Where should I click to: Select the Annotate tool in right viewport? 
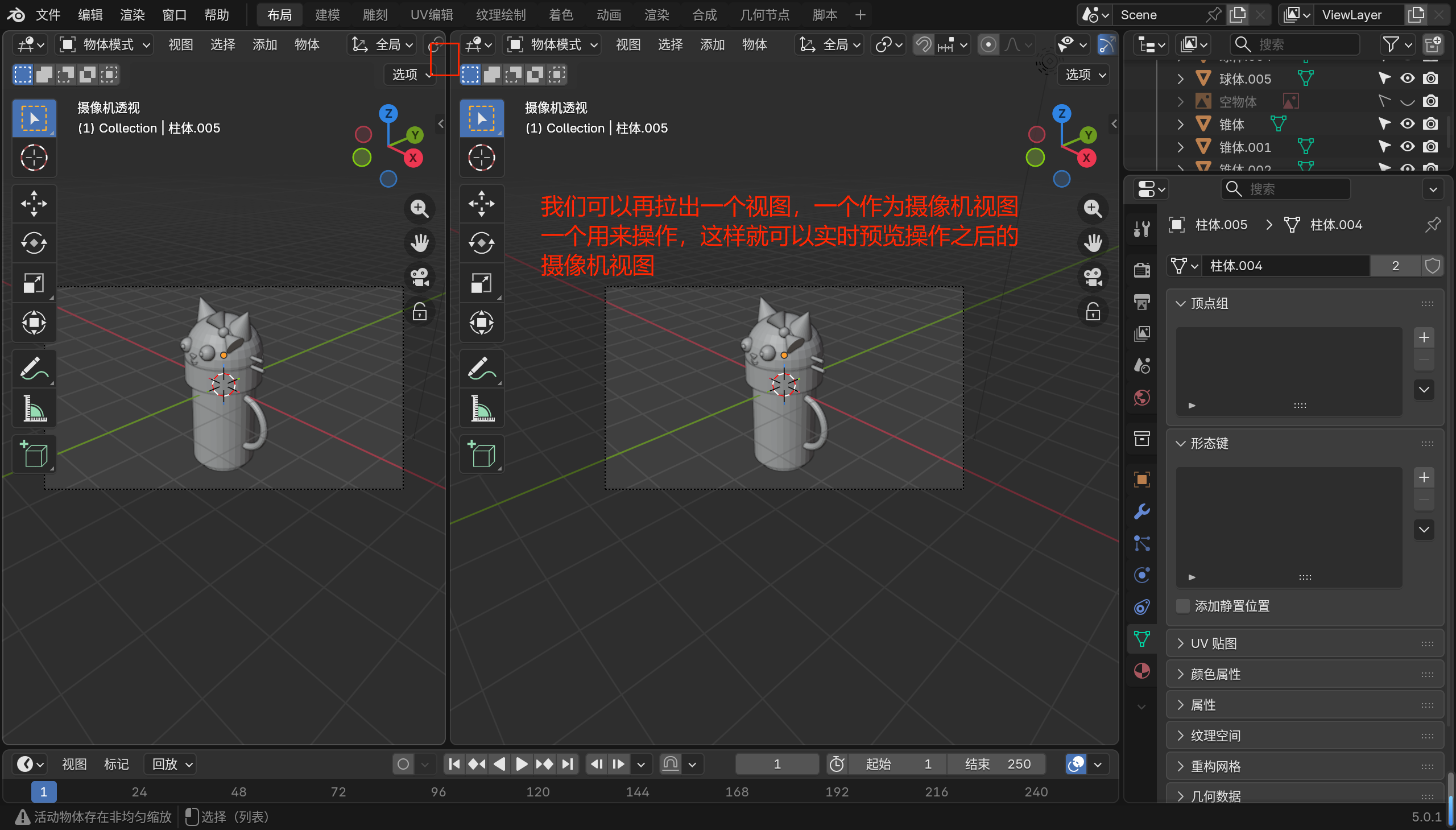click(482, 369)
